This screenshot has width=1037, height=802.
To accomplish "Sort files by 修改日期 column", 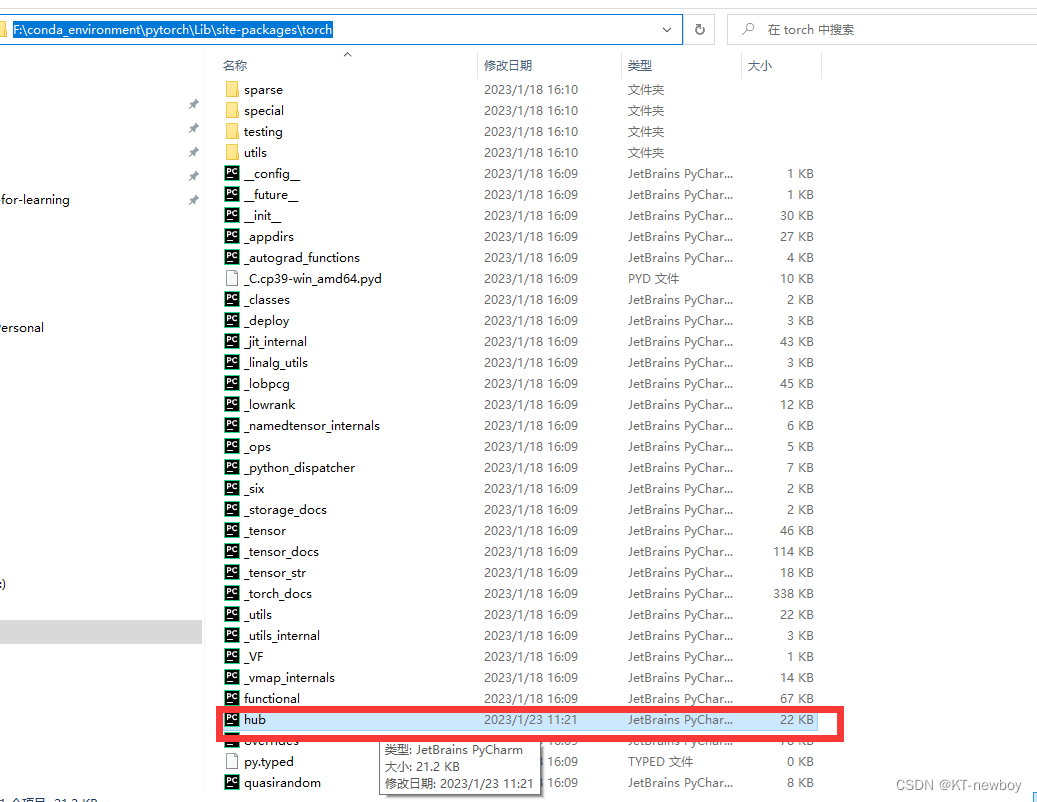I will 508,65.
